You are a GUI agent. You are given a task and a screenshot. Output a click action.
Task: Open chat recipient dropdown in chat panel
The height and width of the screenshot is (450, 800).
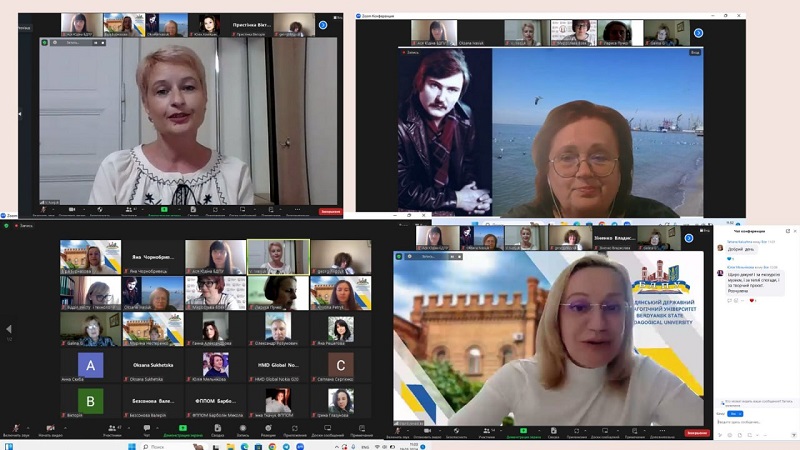(x=736, y=413)
